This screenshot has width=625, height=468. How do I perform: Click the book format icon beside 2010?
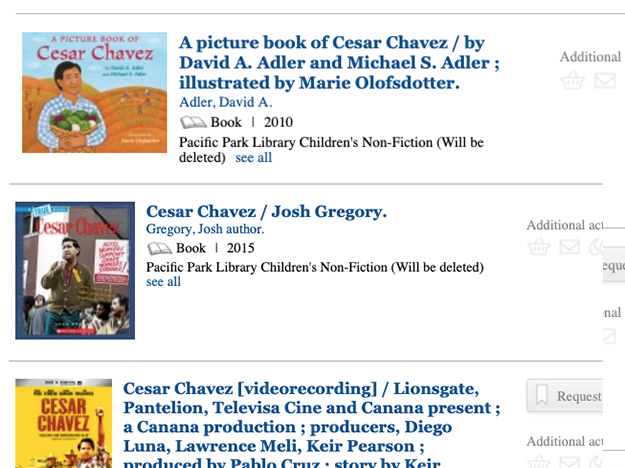tap(192, 123)
